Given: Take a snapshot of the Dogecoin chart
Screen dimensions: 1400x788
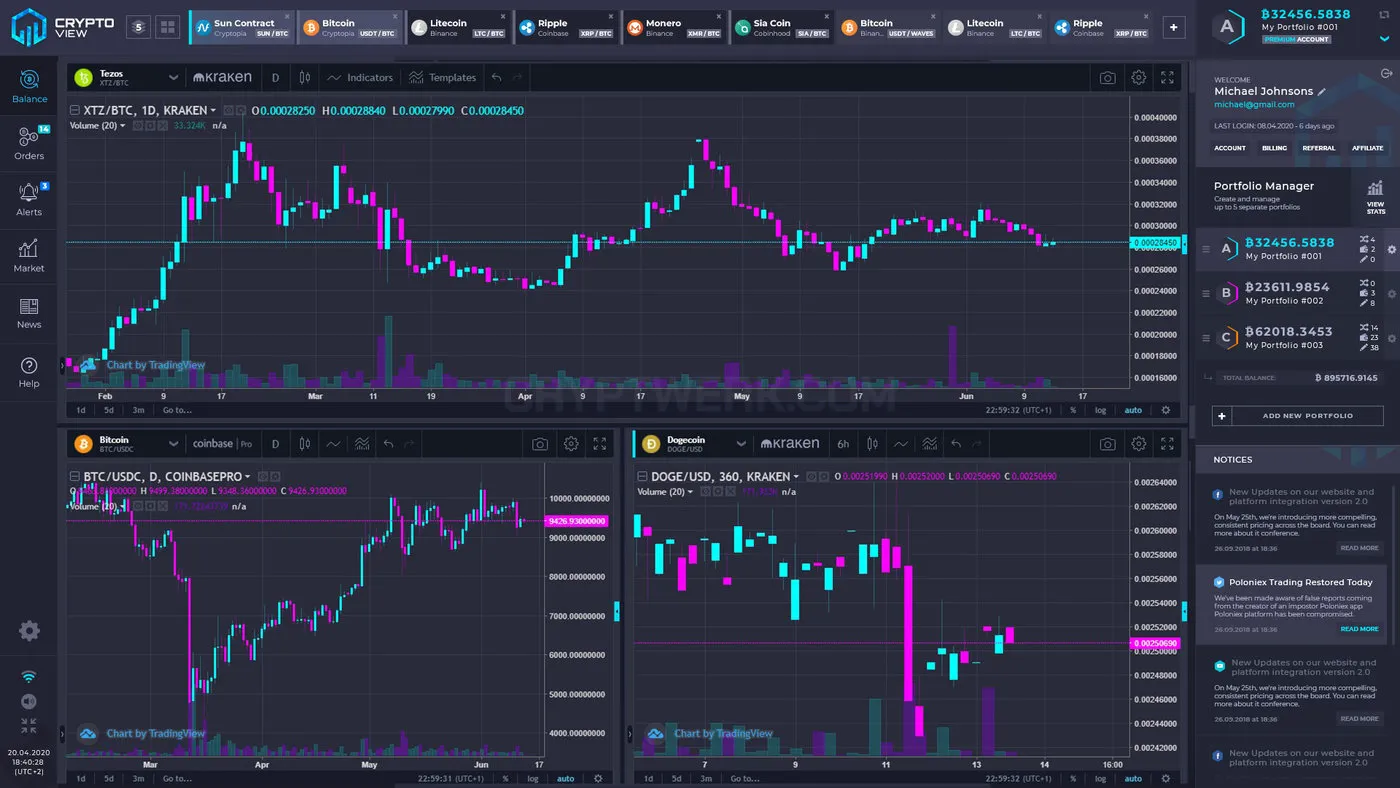Looking at the screenshot, I should (x=1107, y=444).
